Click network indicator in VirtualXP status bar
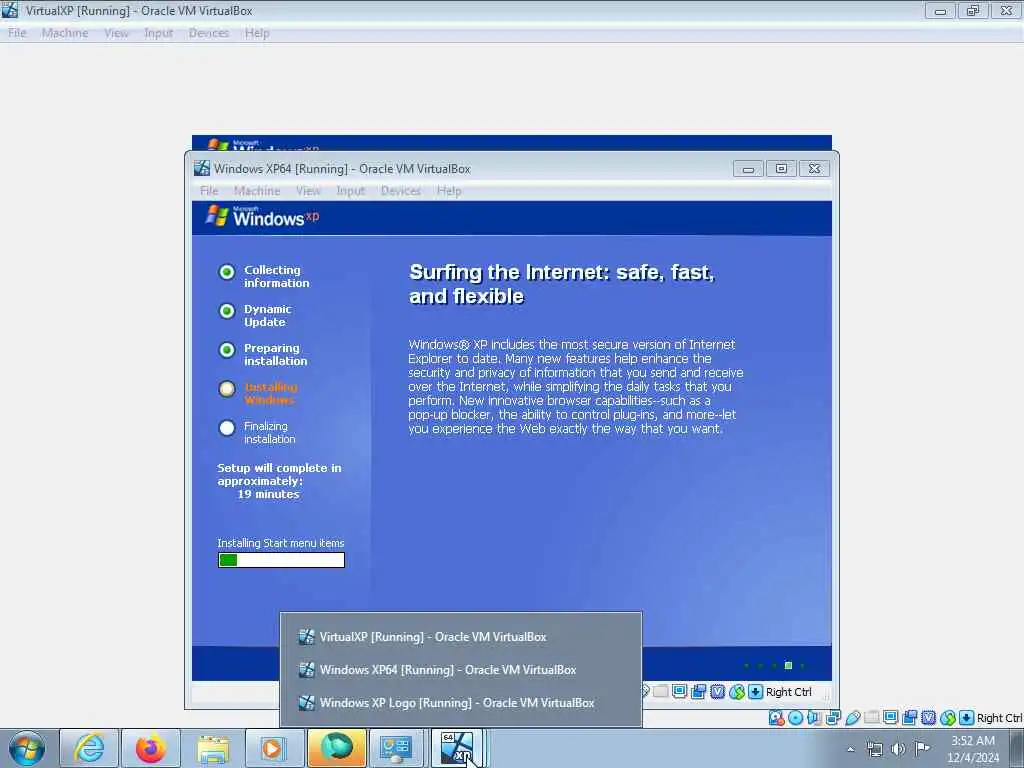1024x768 pixels. (x=833, y=718)
